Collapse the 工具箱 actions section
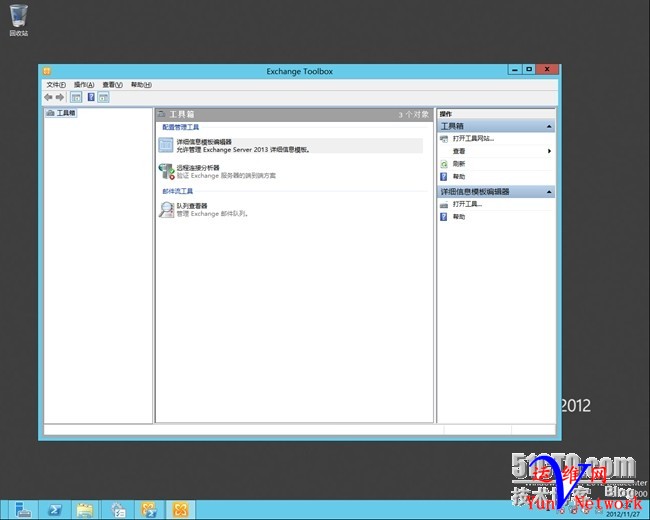650x520 pixels. click(x=549, y=126)
